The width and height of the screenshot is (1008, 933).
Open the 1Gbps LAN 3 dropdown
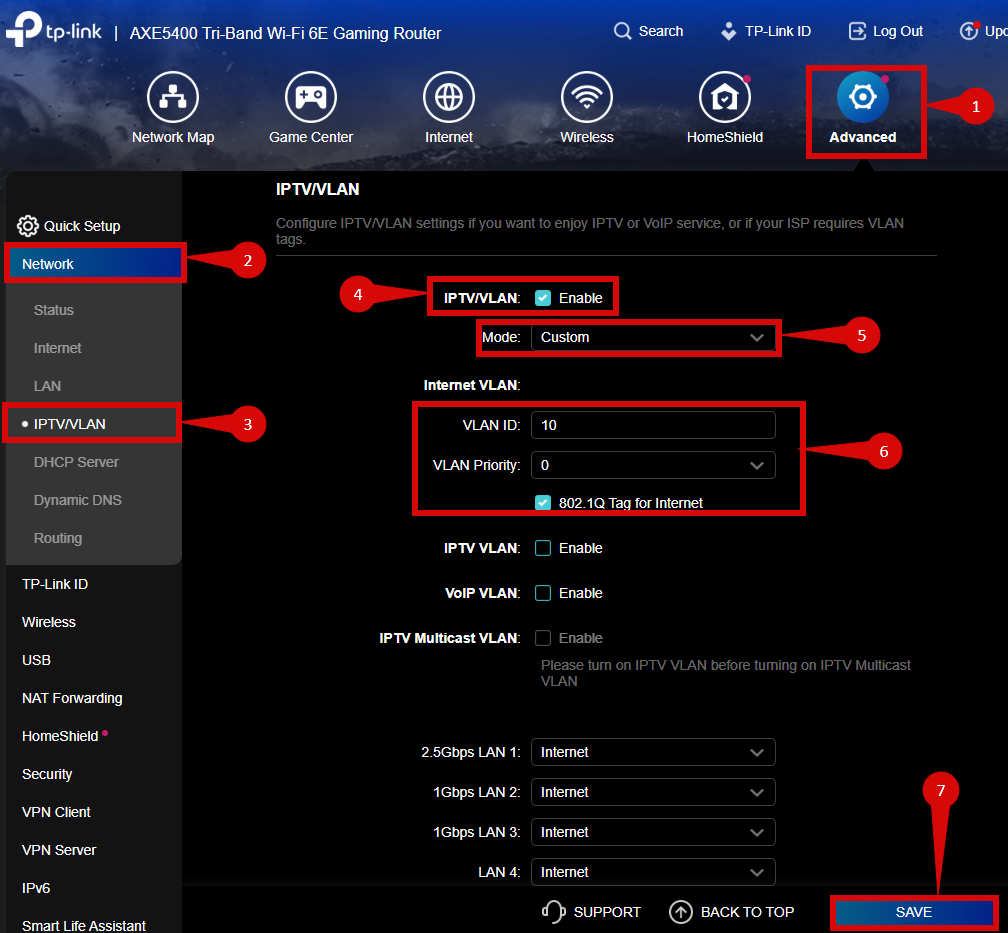click(x=653, y=831)
